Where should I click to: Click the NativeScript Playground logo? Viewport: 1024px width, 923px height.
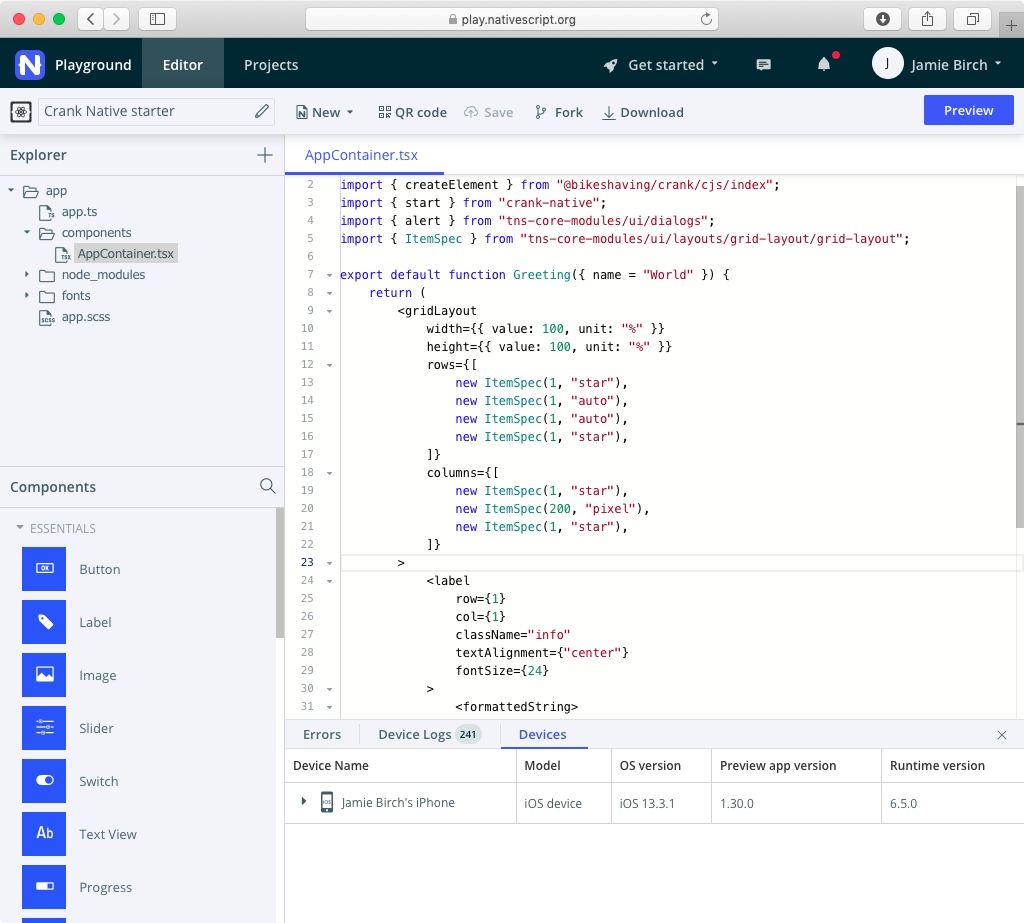(29, 65)
